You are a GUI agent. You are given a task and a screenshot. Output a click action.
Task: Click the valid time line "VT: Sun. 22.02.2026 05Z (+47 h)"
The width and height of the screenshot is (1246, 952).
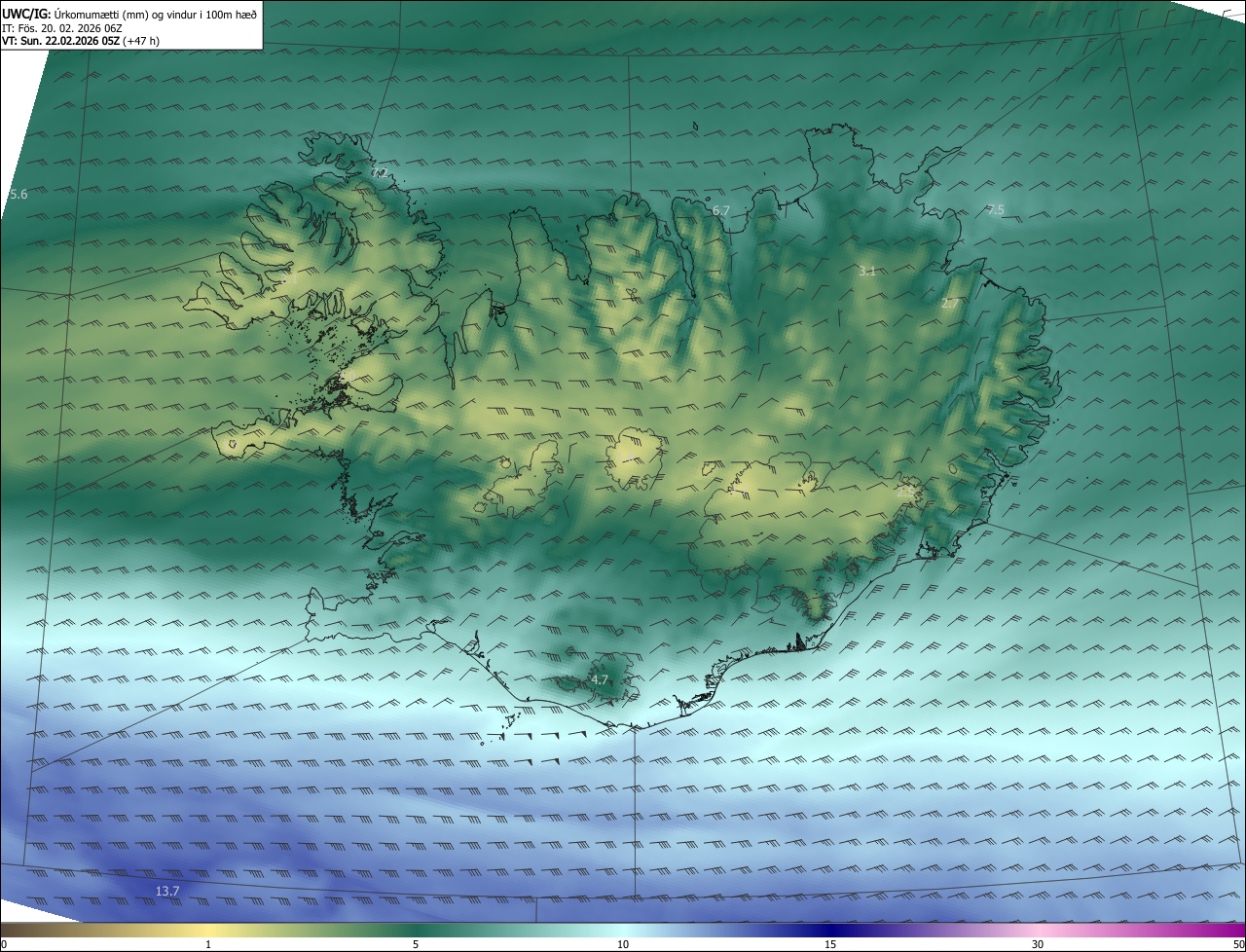click(83, 42)
